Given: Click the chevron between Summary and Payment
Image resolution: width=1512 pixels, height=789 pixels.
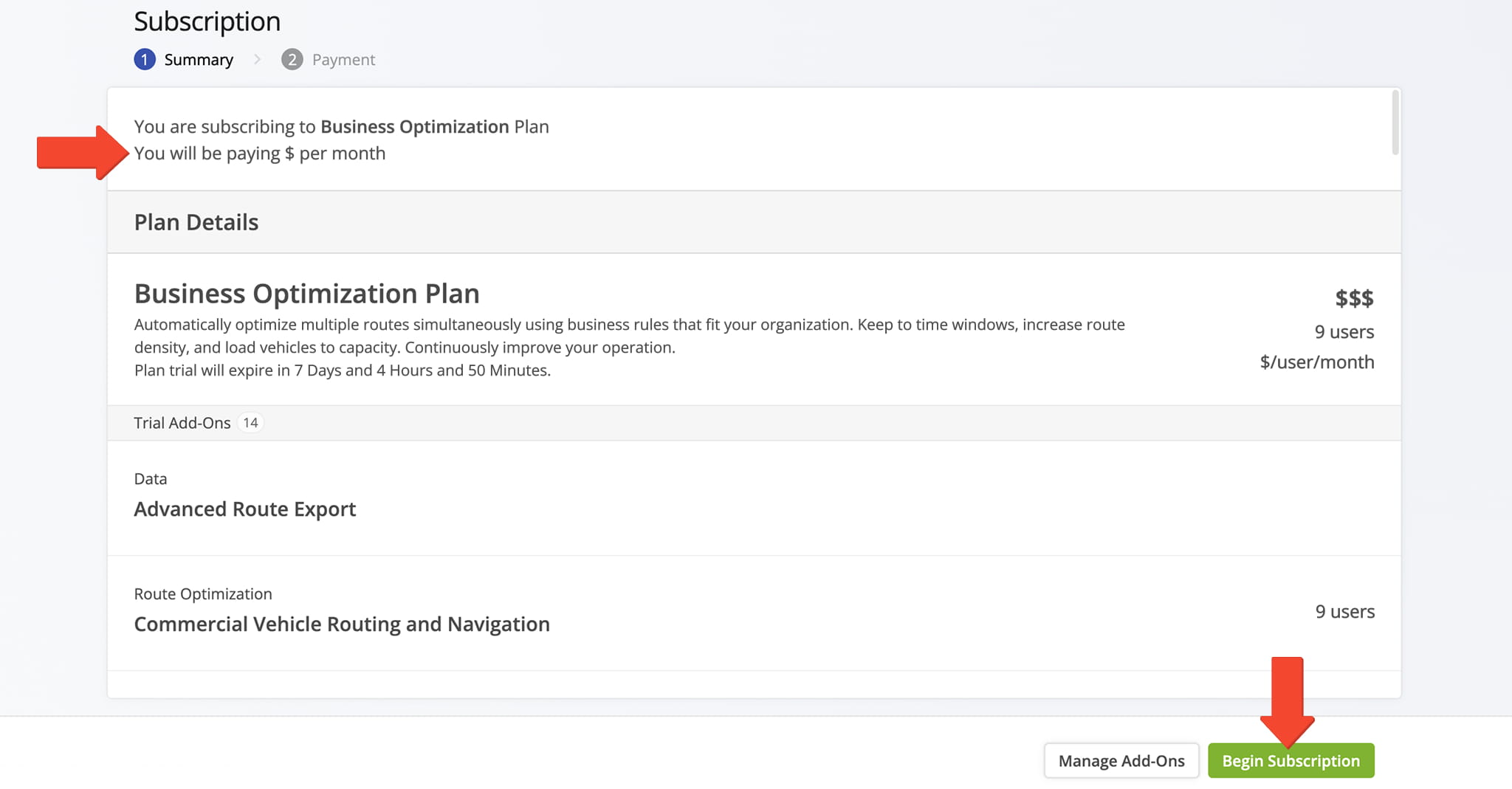Looking at the screenshot, I should tap(257, 59).
